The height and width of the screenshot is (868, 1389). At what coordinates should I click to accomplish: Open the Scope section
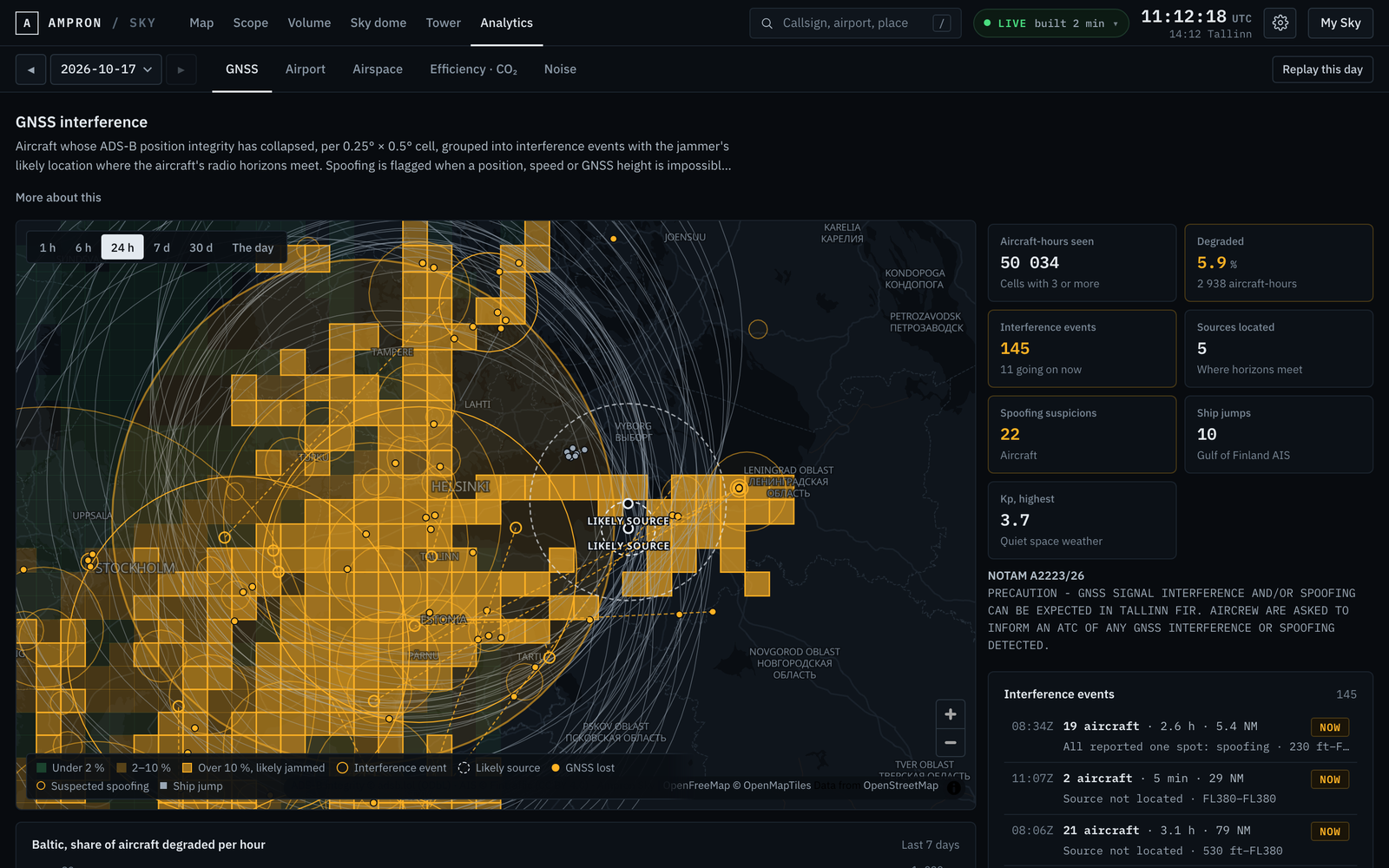[250, 23]
